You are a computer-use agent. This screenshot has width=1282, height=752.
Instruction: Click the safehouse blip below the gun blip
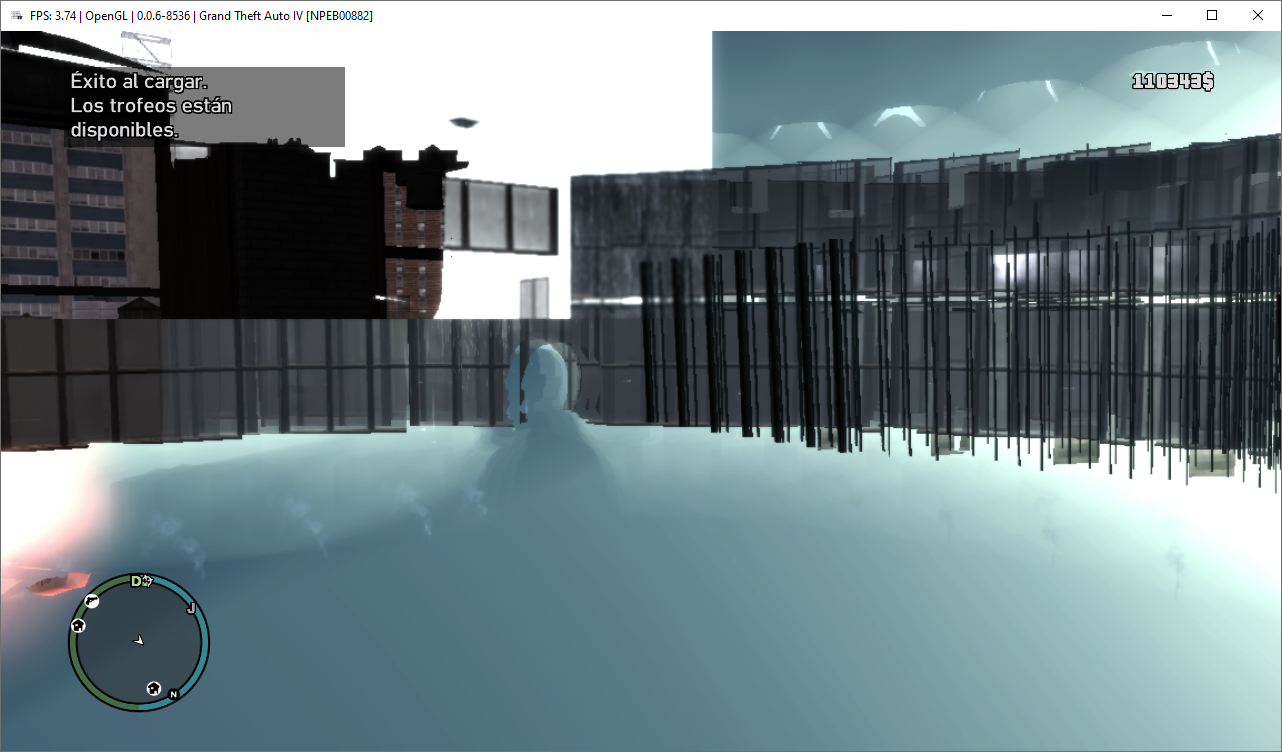tap(78, 625)
